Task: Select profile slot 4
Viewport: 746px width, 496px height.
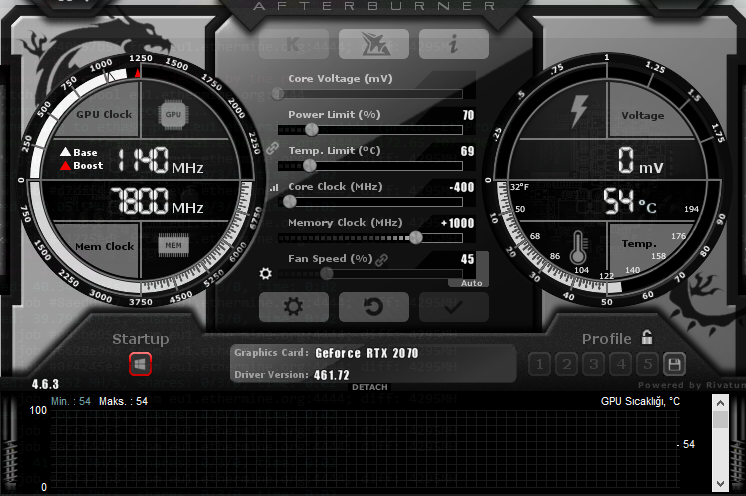Action: point(621,365)
